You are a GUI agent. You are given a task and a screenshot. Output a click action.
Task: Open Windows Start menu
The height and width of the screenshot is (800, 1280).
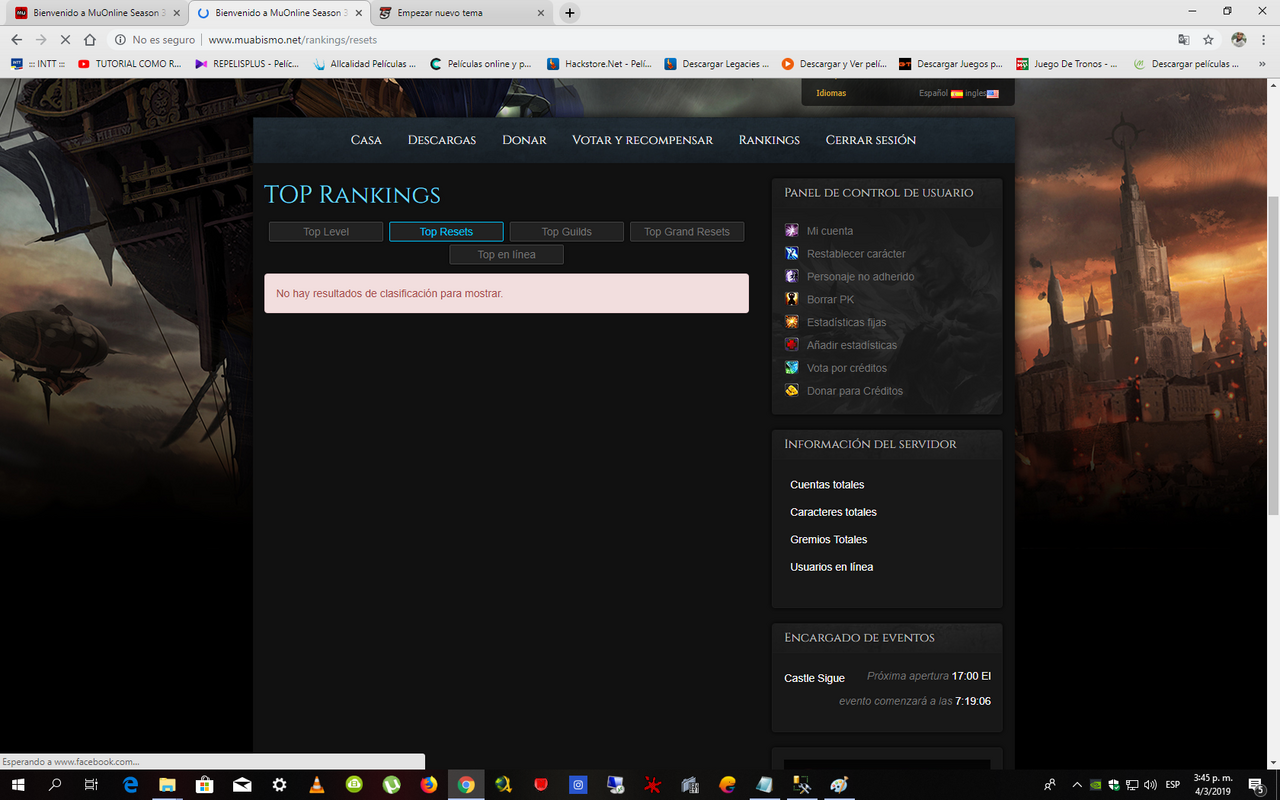17,785
